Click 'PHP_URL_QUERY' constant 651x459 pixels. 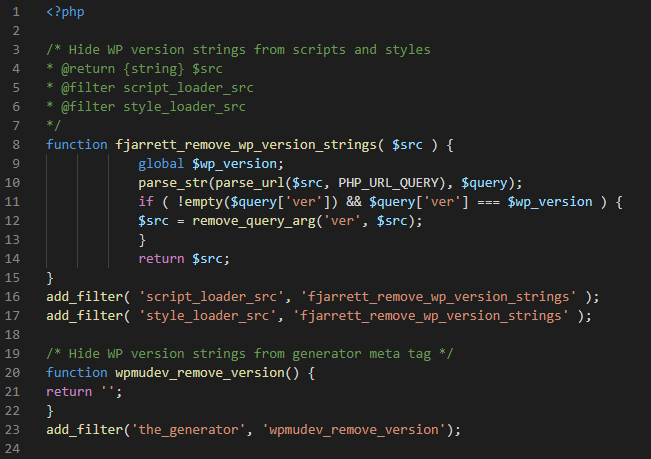388,183
